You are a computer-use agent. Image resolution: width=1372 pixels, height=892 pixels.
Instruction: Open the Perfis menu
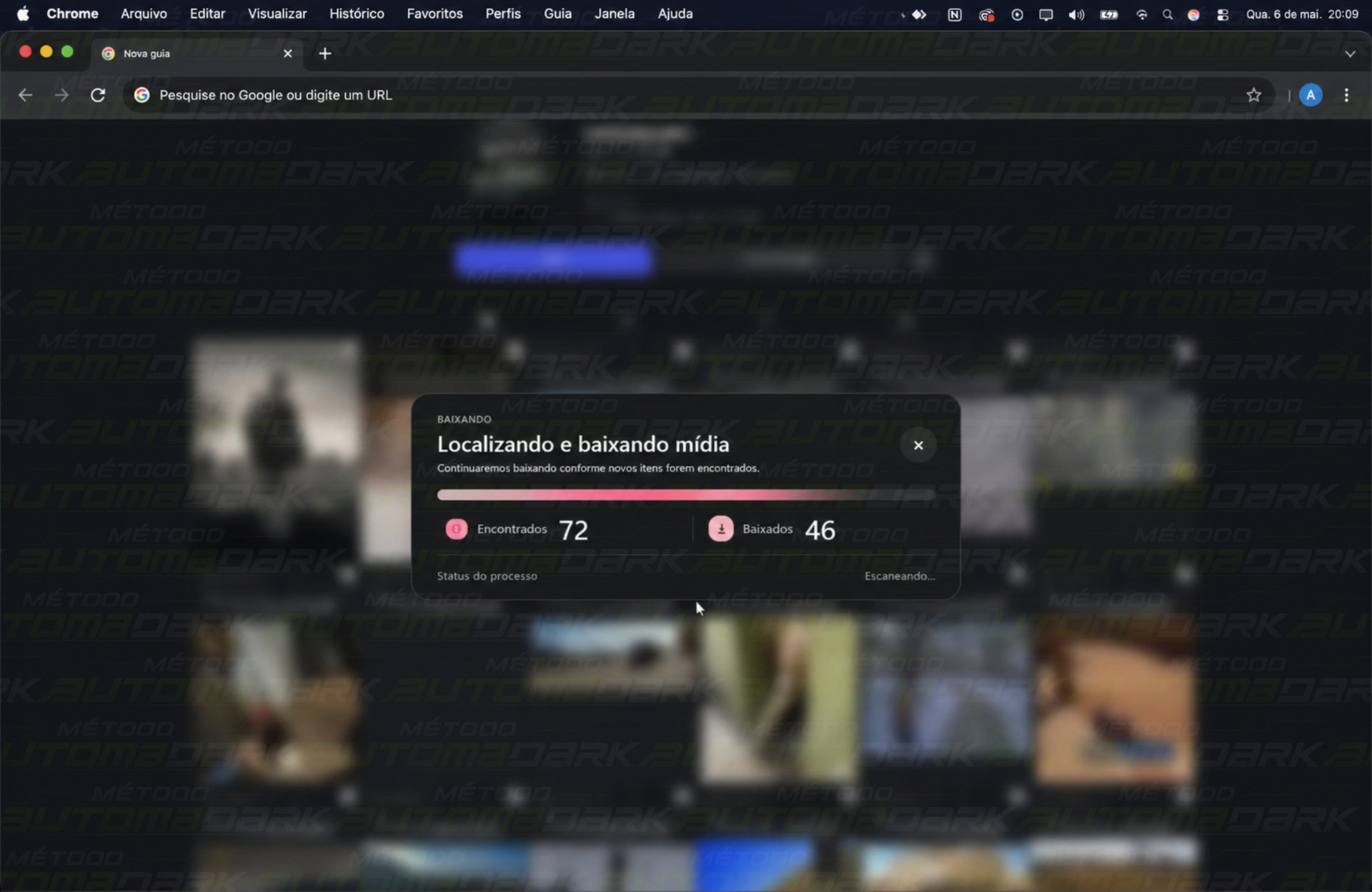pyautogui.click(x=503, y=14)
